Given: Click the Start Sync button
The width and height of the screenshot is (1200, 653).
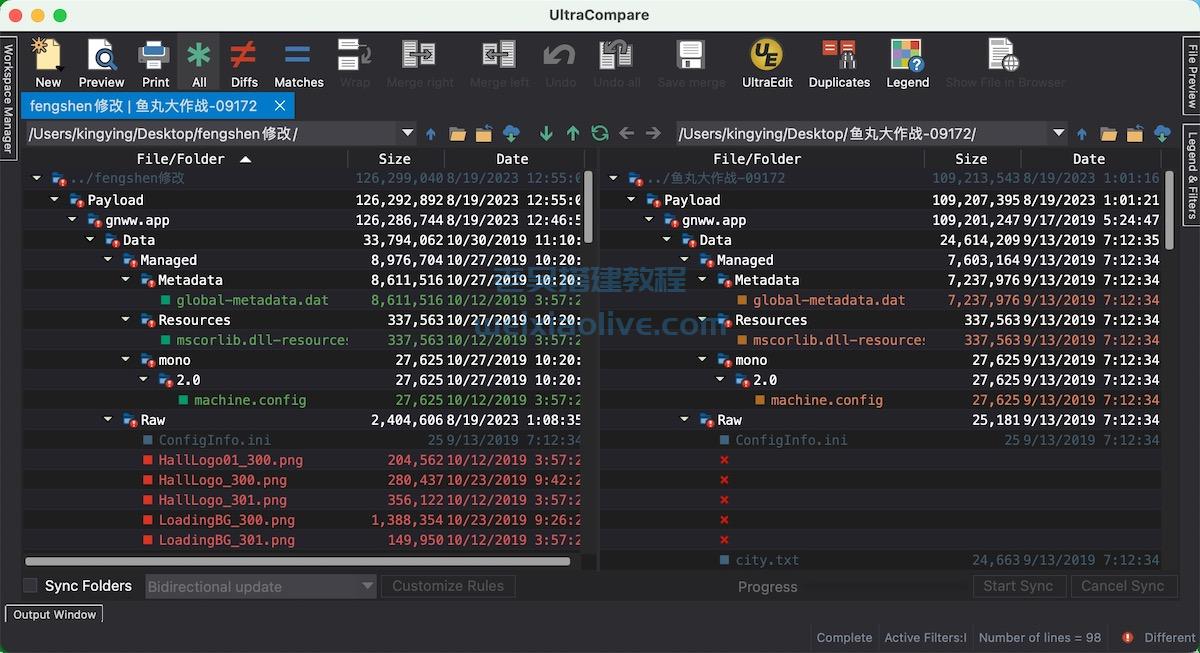Looking at the screenshot, I should pos(1019,586).
